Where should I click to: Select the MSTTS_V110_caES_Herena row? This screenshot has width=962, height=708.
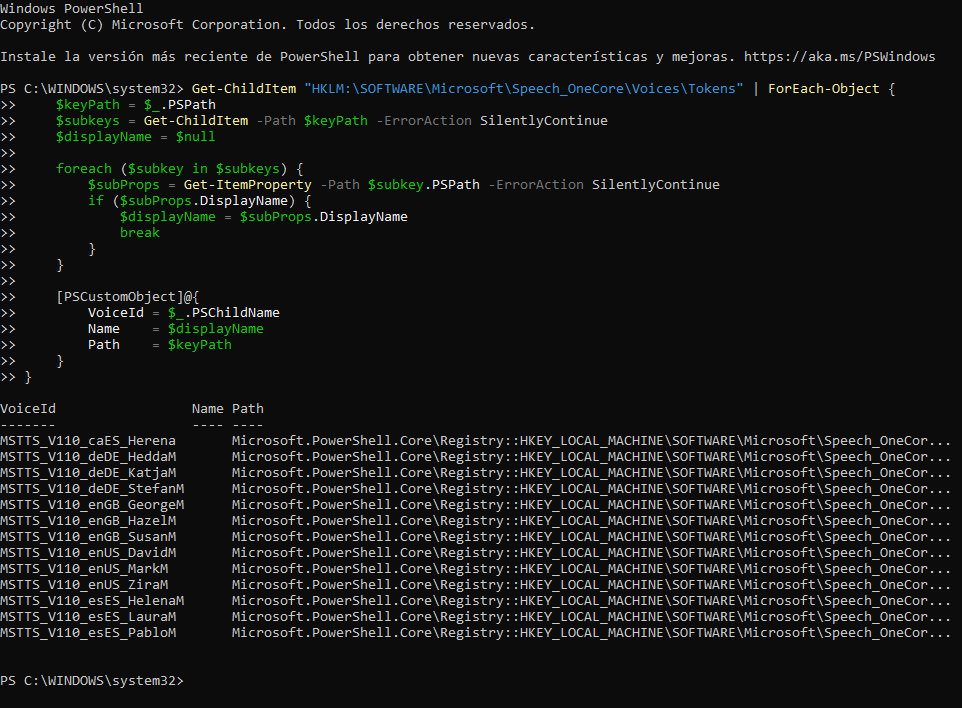click(88, 441)
